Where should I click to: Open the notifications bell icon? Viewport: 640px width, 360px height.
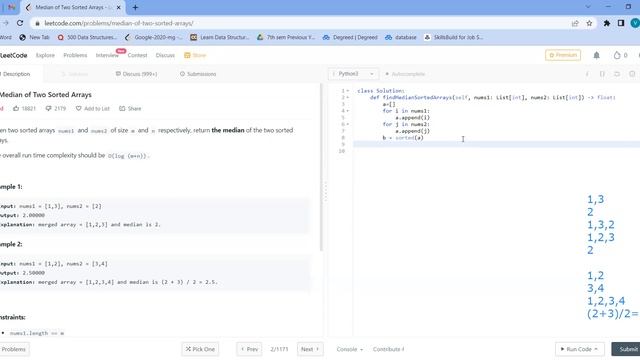click(596, 55)
